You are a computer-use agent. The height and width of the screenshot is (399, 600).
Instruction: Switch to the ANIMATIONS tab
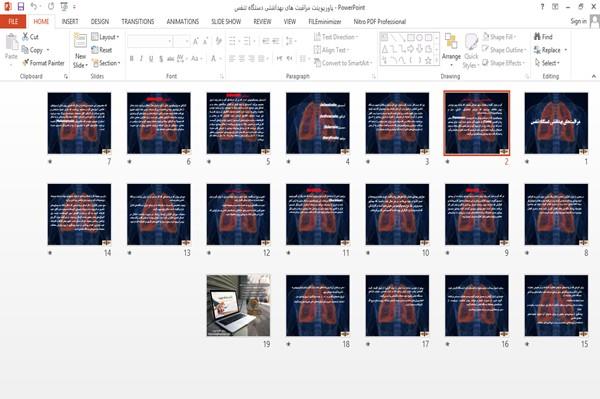[x=183, y=21]
